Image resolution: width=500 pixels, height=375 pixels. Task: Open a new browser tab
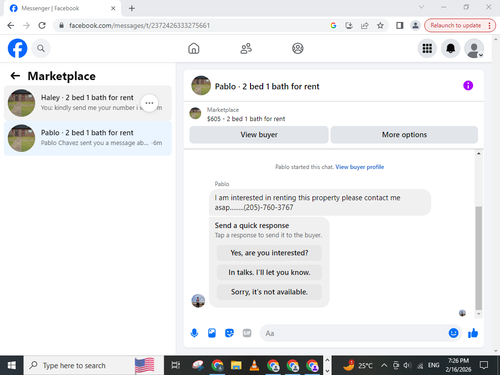(x=132, y=8)
